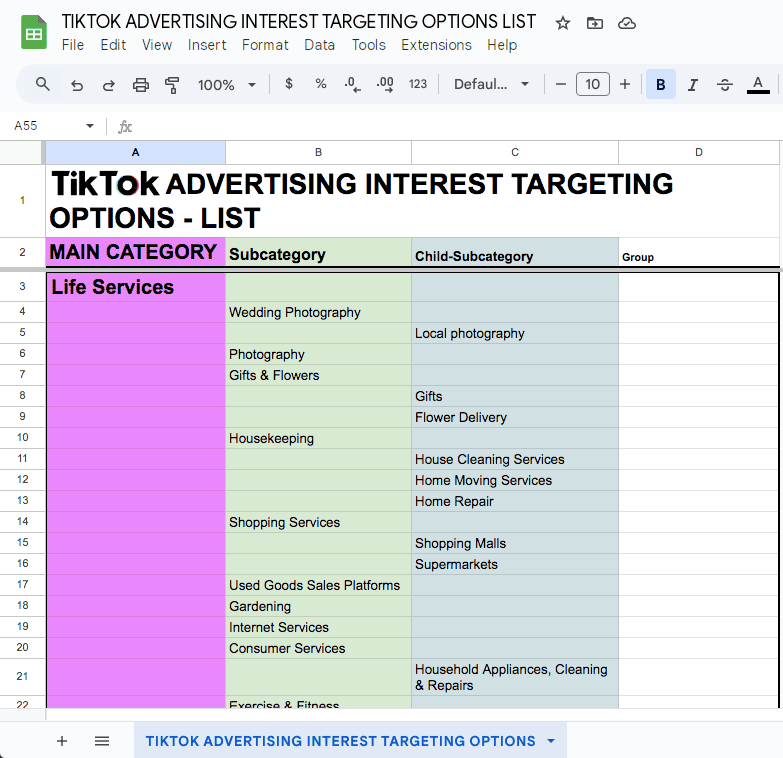Select the Shopping Malls cell

pyautogui.click(x=515, y=543)
